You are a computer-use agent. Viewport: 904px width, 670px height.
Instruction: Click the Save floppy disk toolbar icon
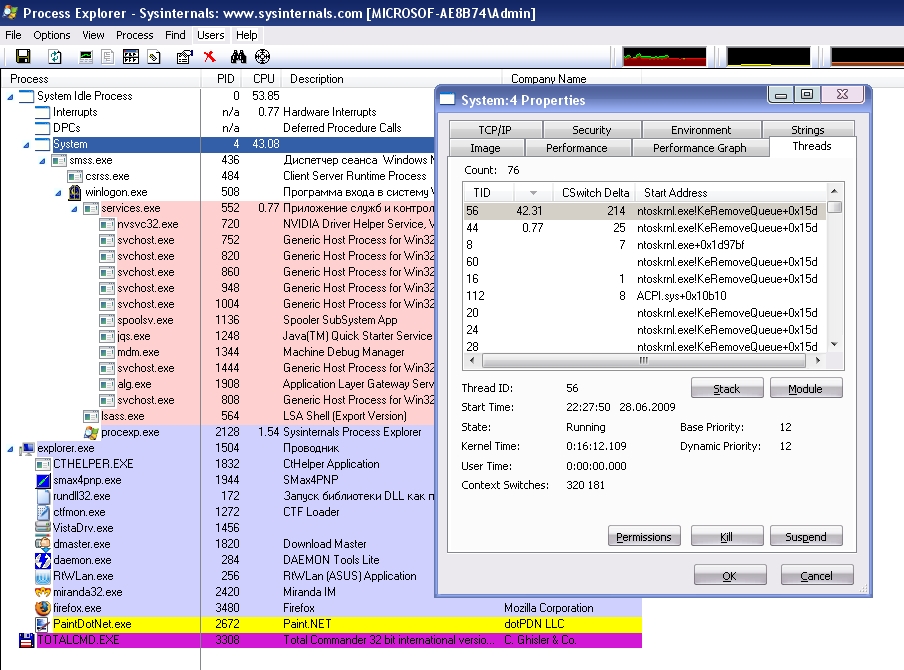(23, 57)
